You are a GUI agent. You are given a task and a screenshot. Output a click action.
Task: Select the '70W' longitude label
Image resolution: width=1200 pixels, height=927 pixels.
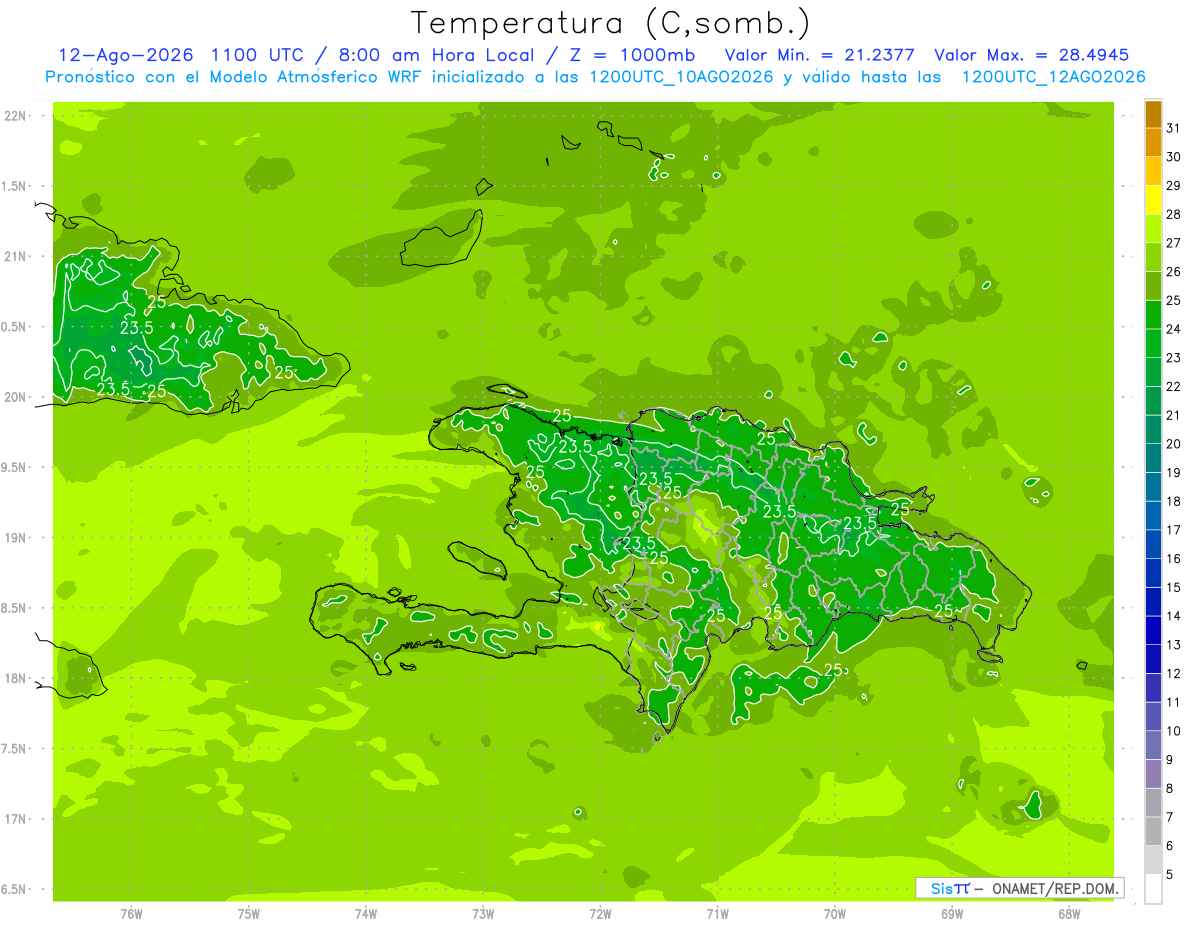(835, 913)
